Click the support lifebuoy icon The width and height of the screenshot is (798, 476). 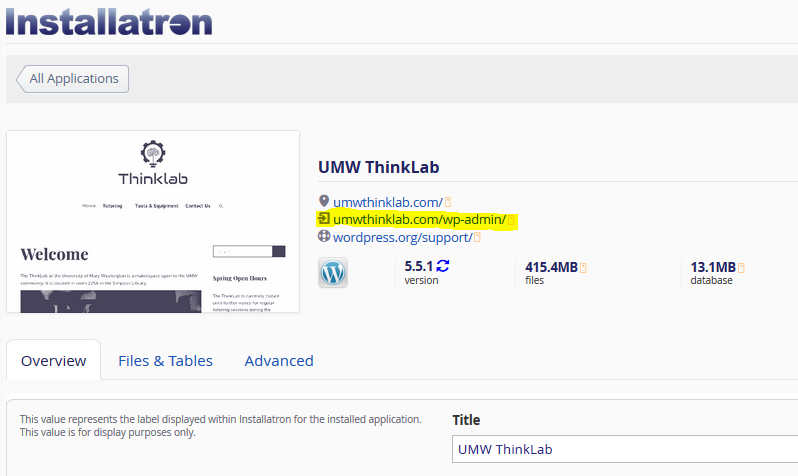tap(324, 236)
